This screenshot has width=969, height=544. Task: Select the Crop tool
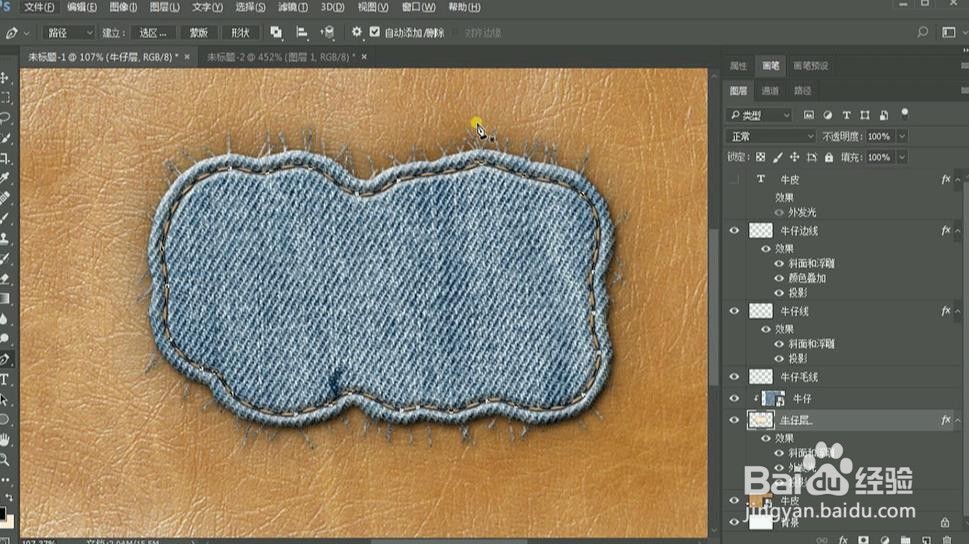click(5, 158)
